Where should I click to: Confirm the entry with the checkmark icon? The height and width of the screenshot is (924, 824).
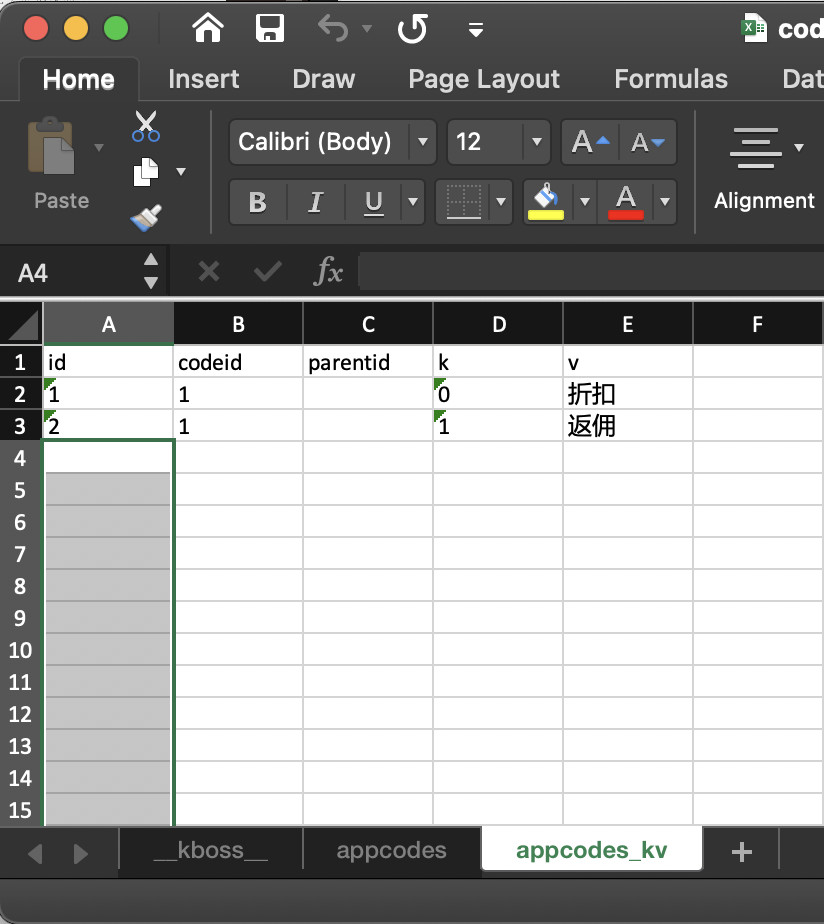[268, 272]
